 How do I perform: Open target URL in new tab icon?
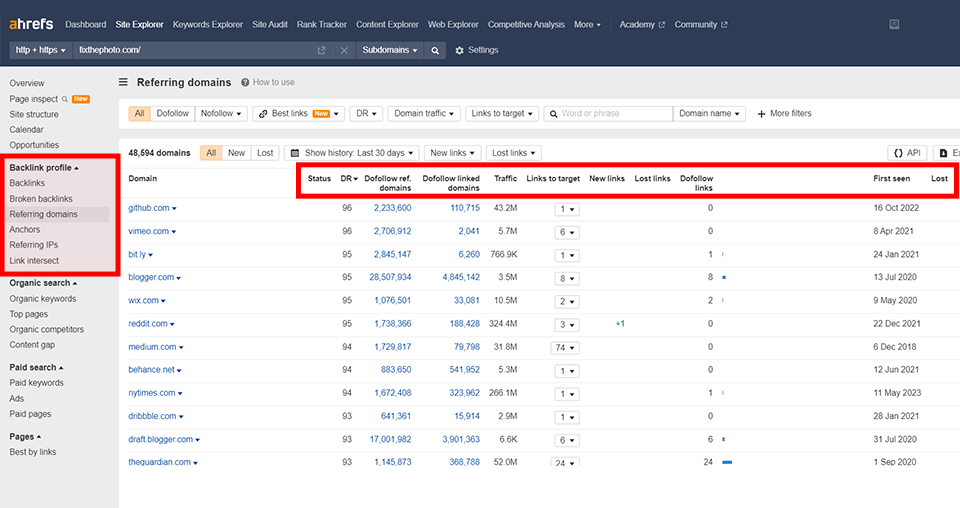coord(321,50)
